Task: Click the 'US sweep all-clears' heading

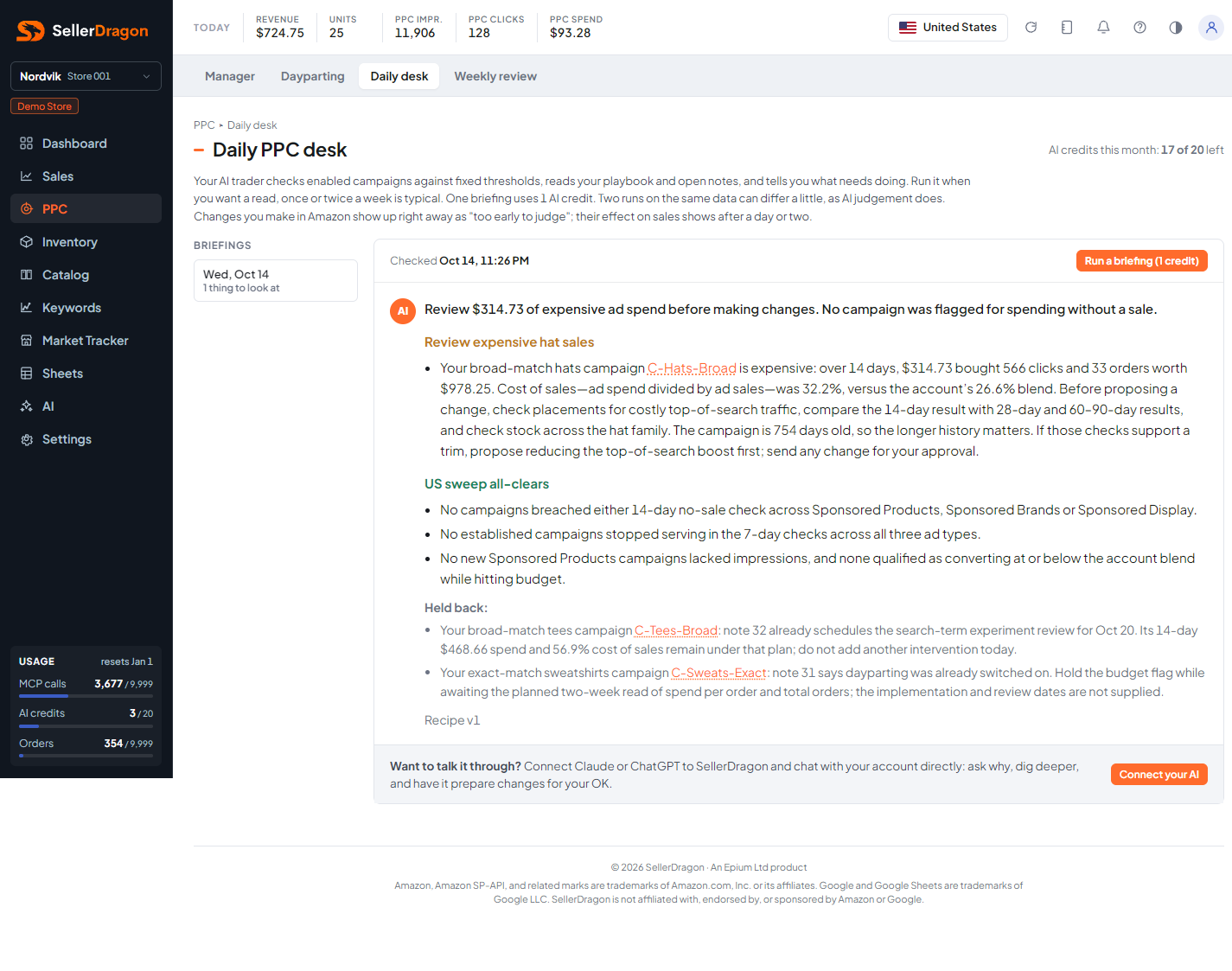Action: tap(487, 484)
